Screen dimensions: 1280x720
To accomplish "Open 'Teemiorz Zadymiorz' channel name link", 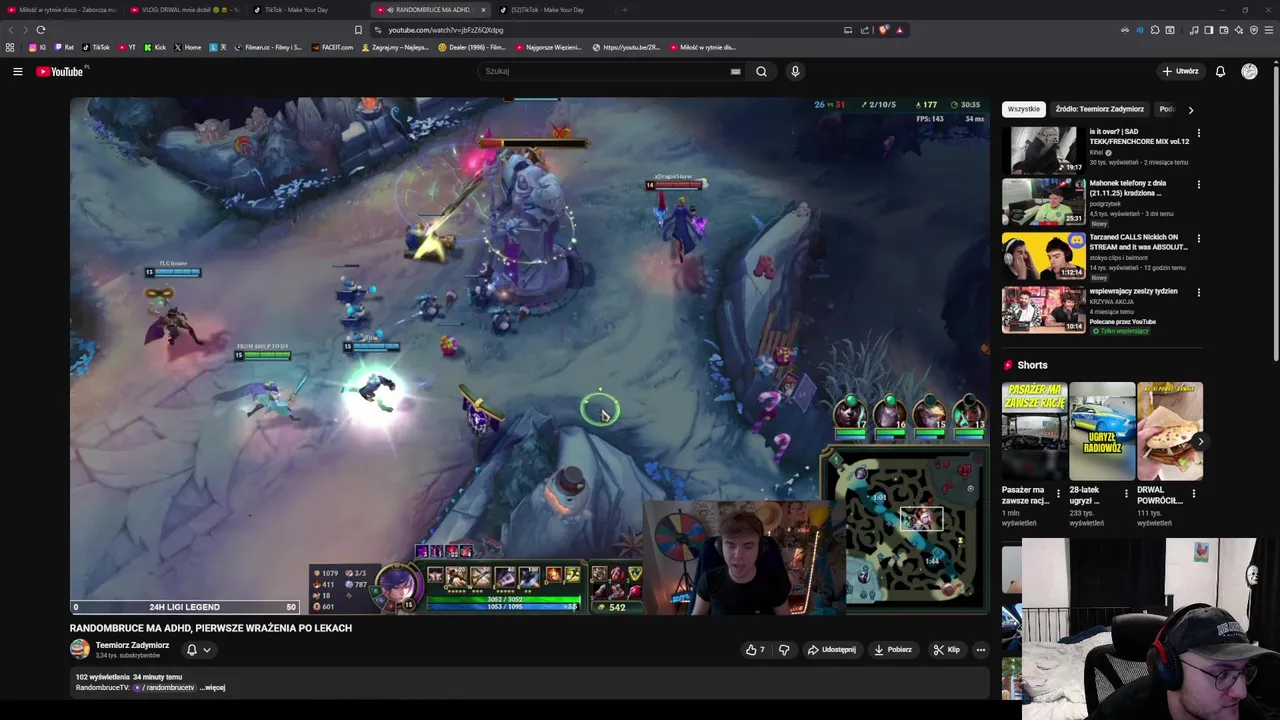I will (132, 645).
